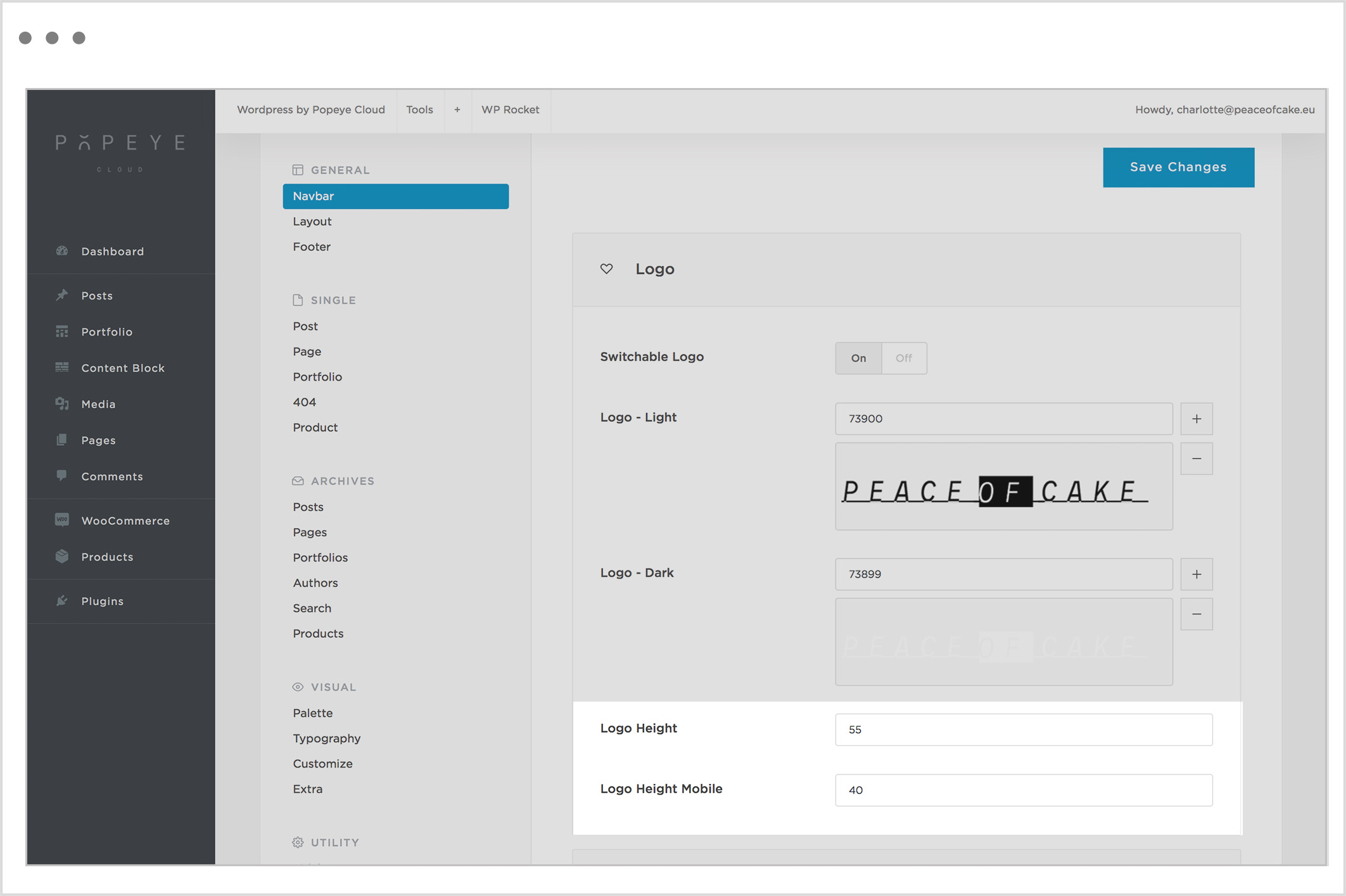The width and height of the screenshot is (1346, 896).
Task: Click the Archives section inbox icon
Action: click(298, 481)
